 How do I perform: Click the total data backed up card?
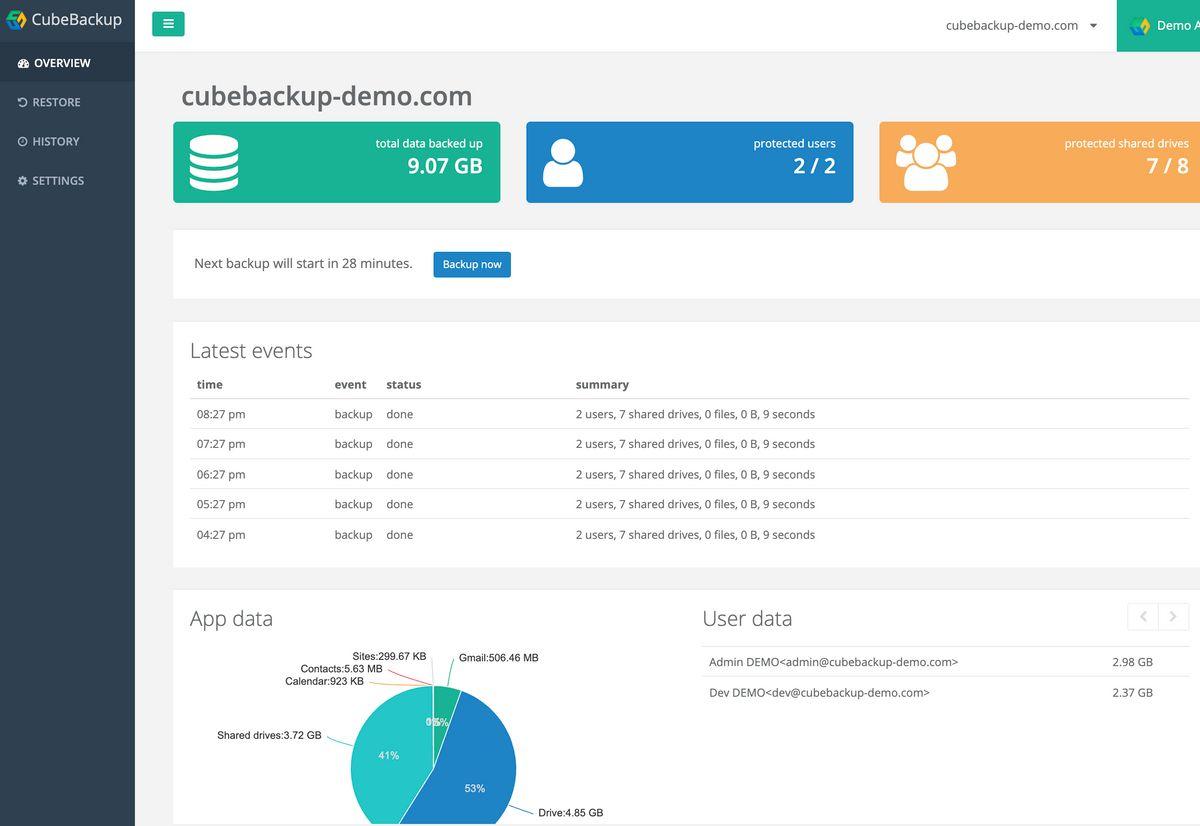tap(336, 163)
